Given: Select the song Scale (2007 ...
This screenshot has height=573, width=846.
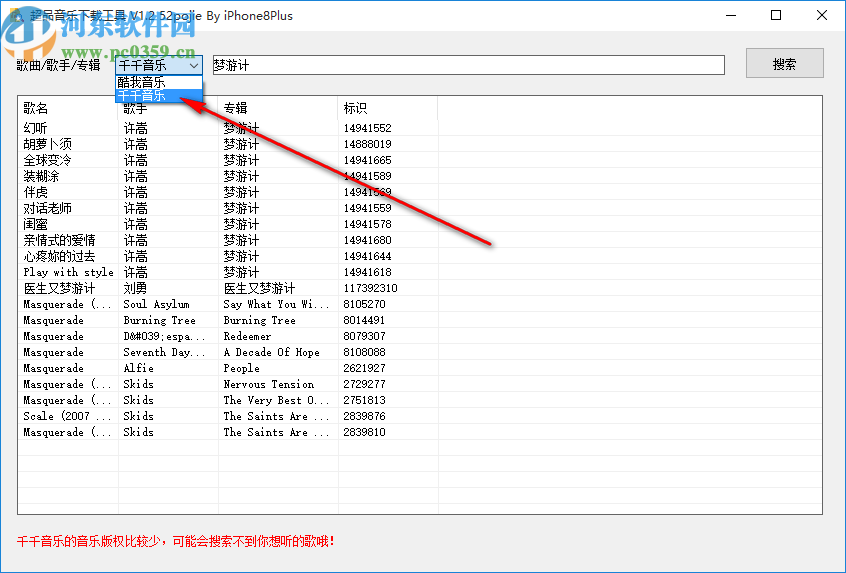Looking at the screenshot, I should [67, 416].
